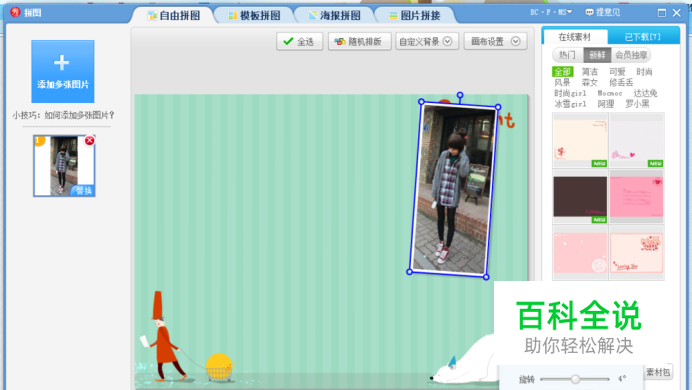The image size is (692, 390).
Task: Click 替换 on the photo thumbnail
Action: coord(83,191)
